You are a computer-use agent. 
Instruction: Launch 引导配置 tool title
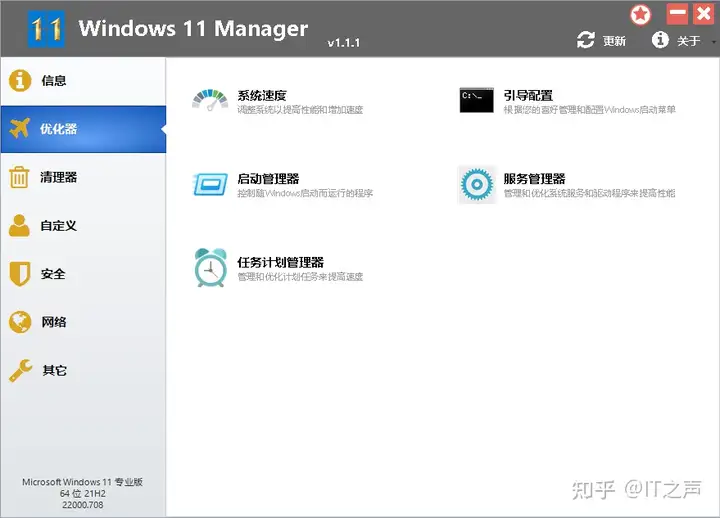(x=528, y=96)
